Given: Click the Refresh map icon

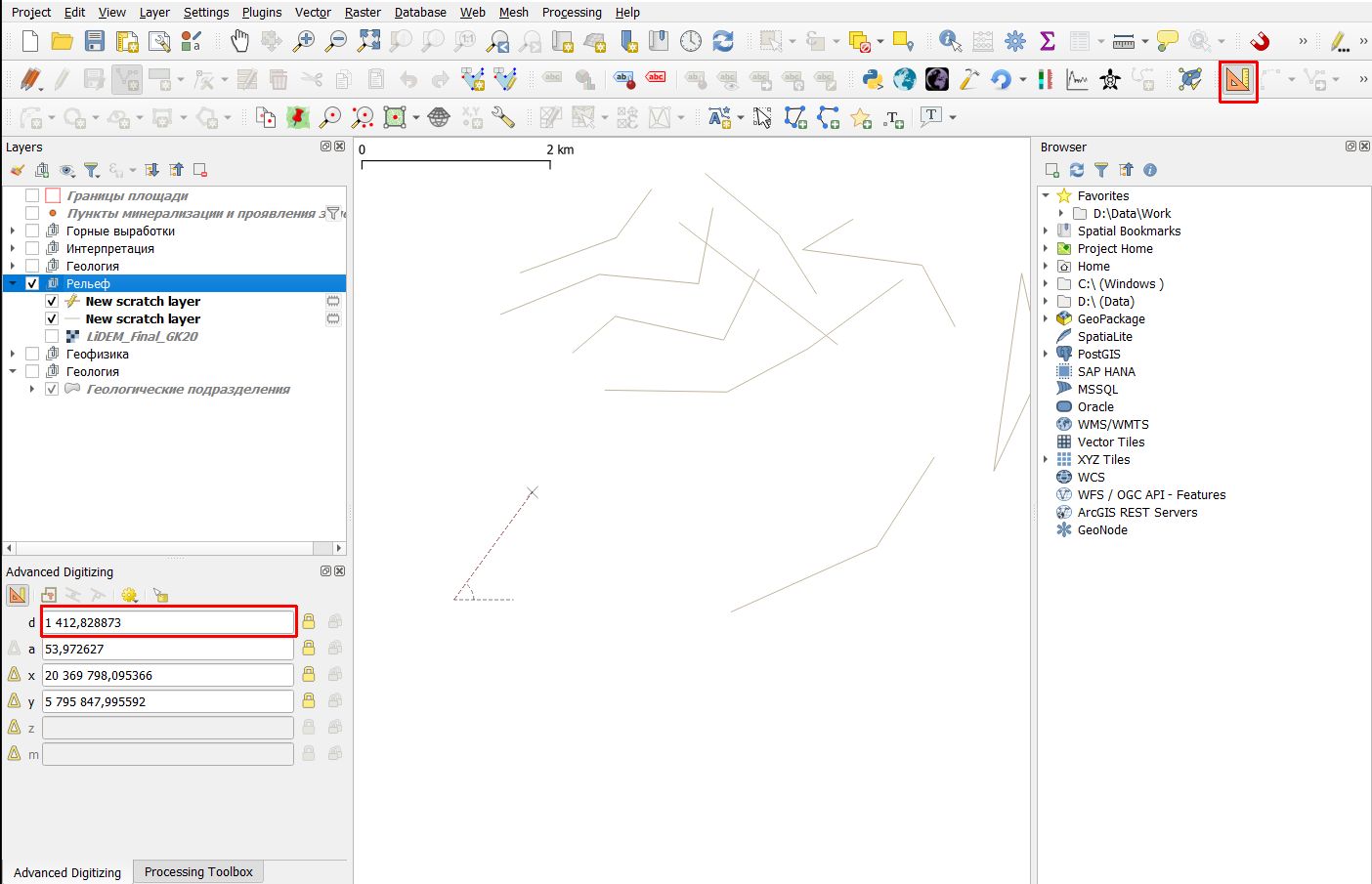Looking at the screenshot, I should point(723,41).
